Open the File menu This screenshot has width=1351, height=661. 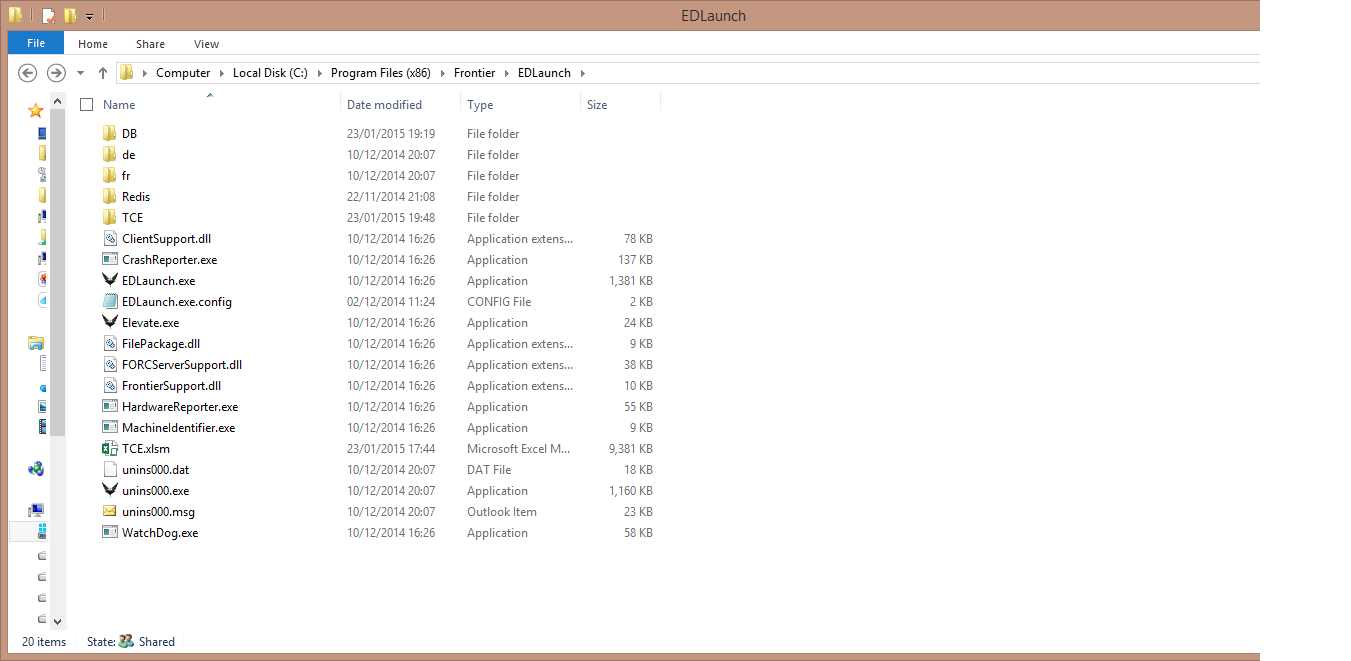pos(36,43)
